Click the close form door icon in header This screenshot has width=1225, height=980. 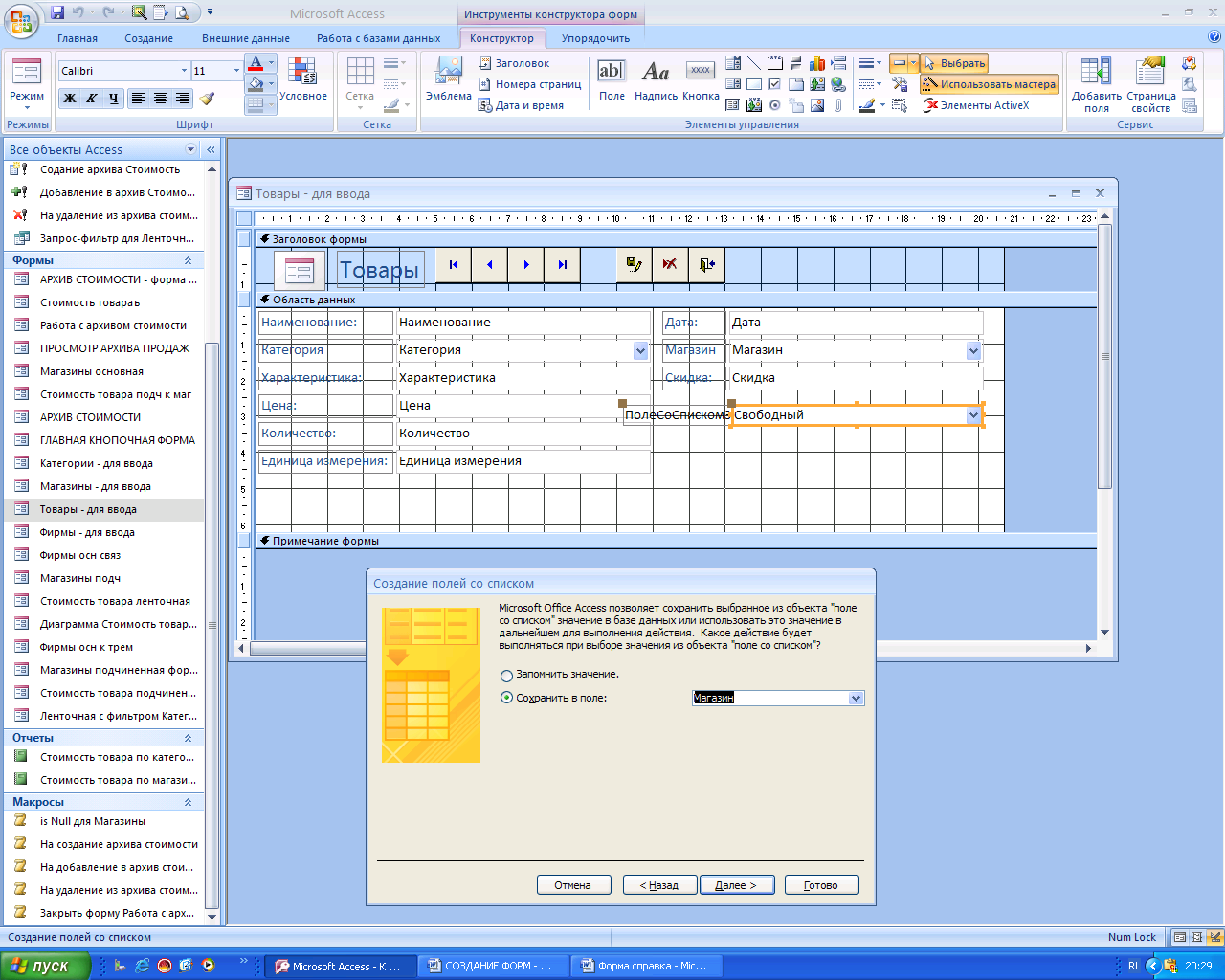point(706,265)
